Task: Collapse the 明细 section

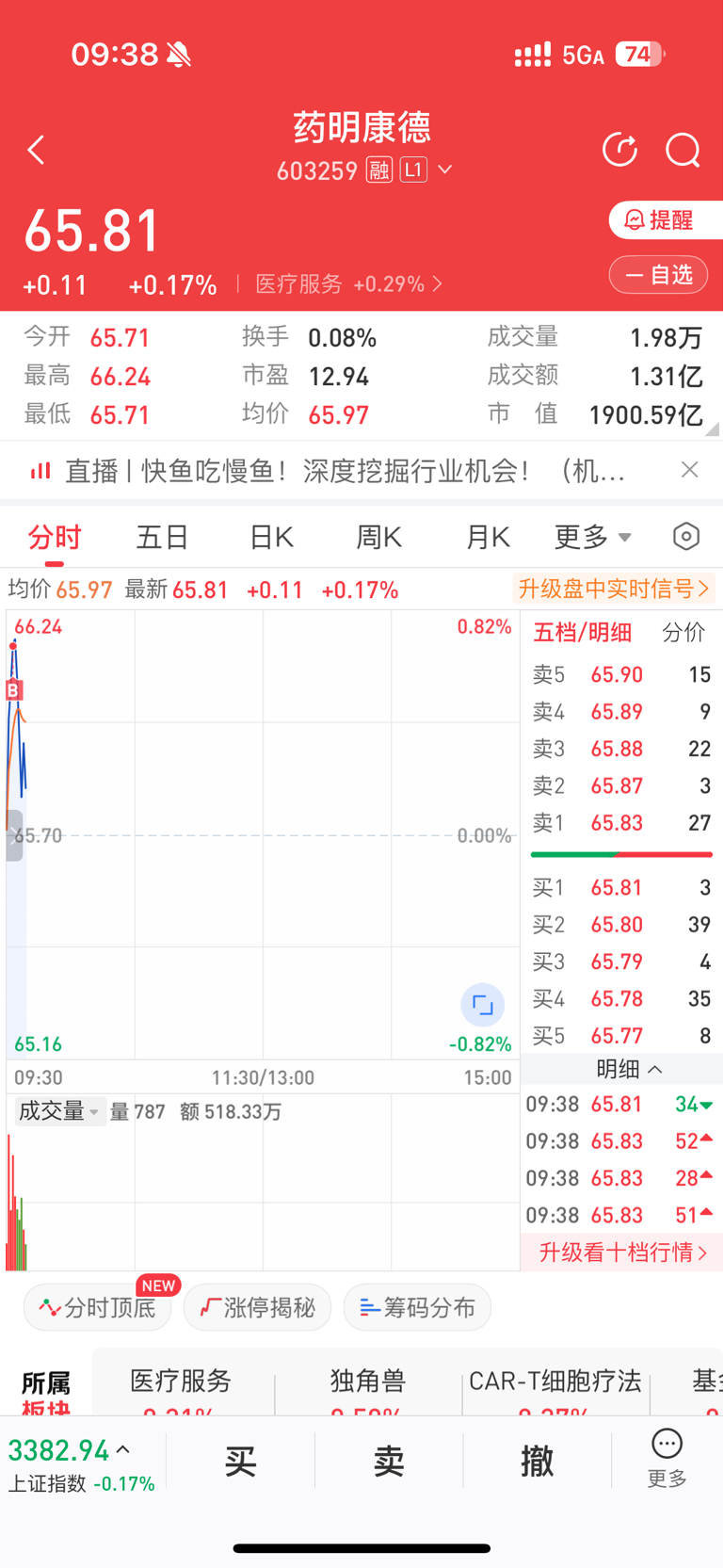Action: tap(629, 1070)
